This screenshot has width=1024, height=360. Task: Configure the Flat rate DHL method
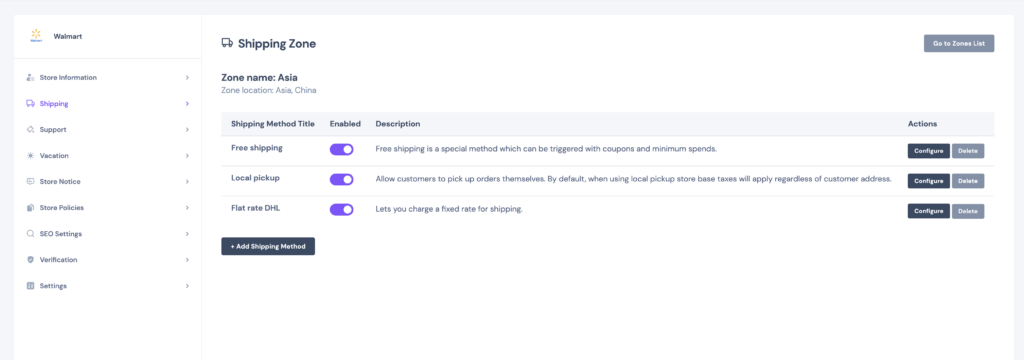click(x=929, y=211)
